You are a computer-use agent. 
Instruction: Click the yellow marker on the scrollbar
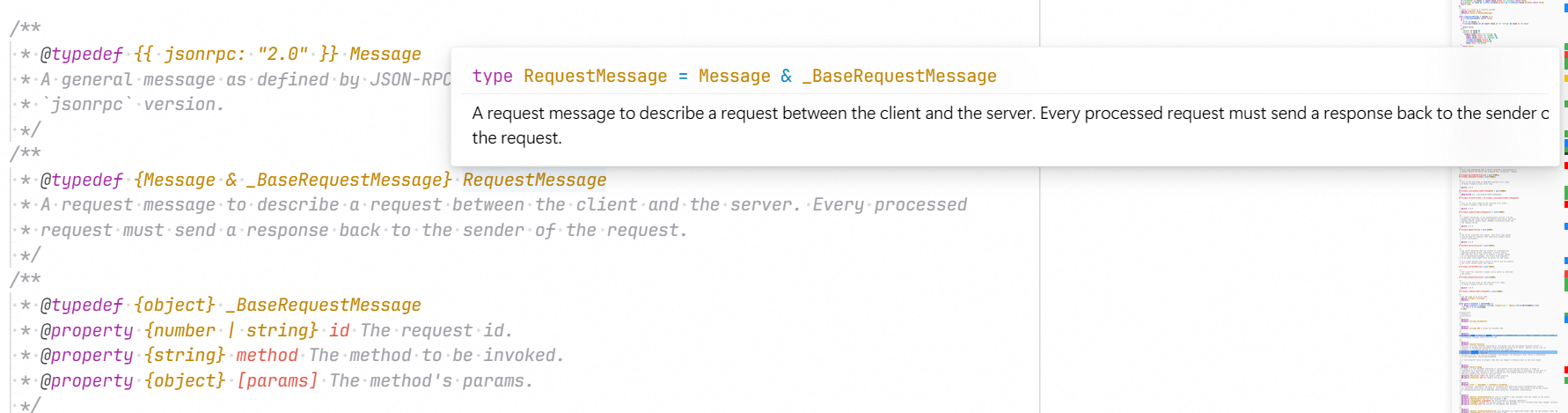click(1565, 78)
